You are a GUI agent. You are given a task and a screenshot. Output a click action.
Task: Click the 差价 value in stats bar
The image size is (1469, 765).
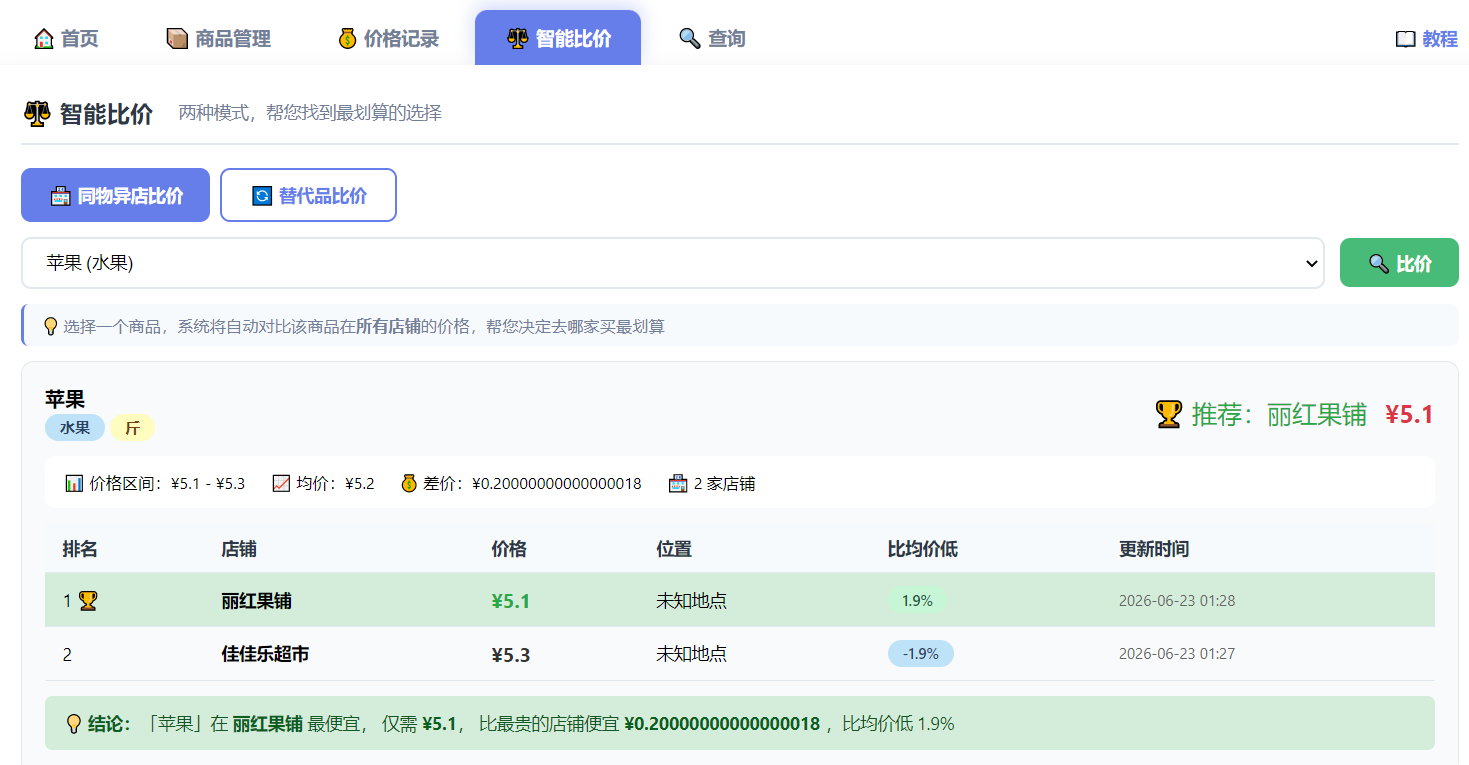coord(557,484)
